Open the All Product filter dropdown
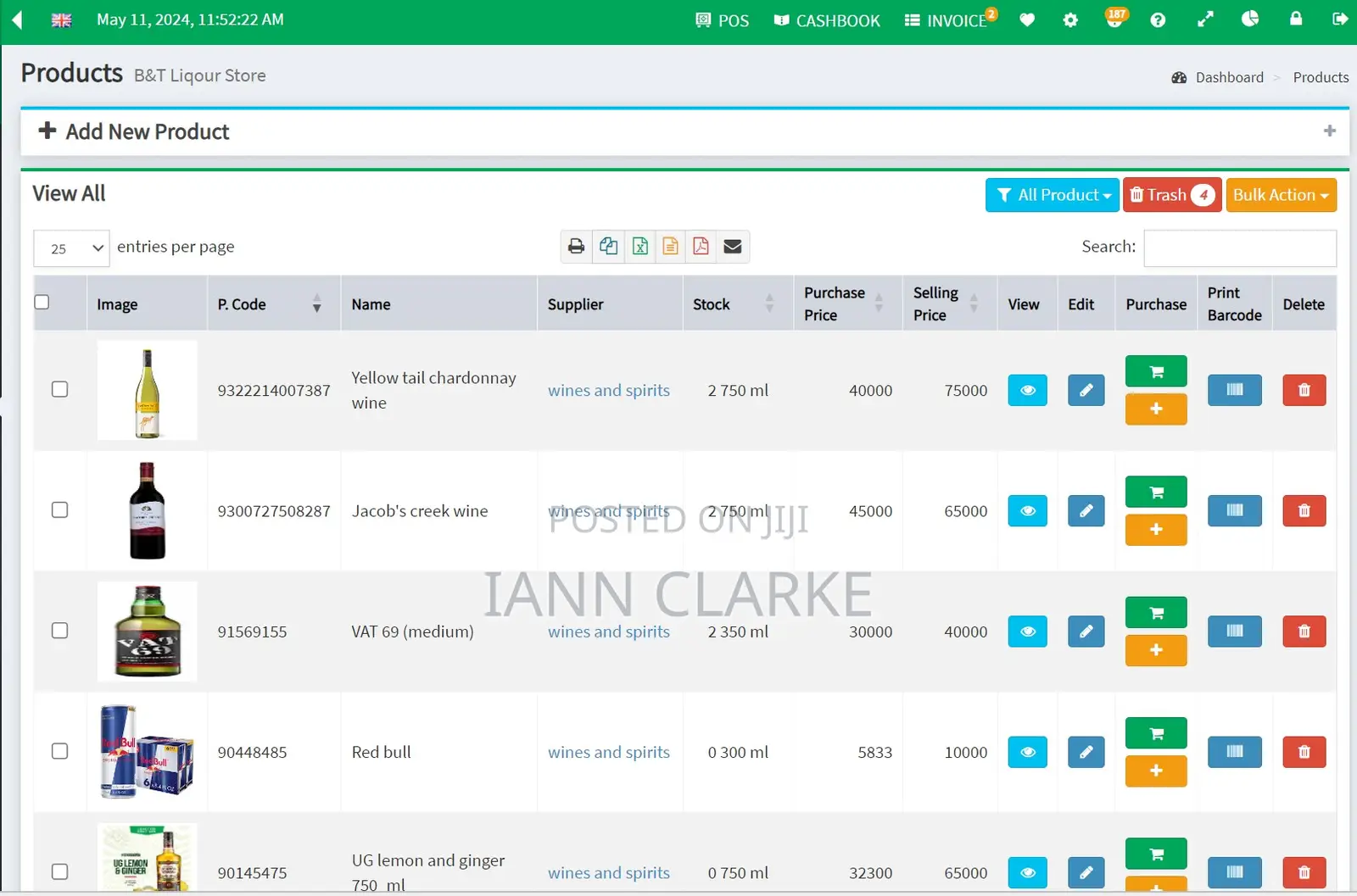 [x=1052, y=195]
